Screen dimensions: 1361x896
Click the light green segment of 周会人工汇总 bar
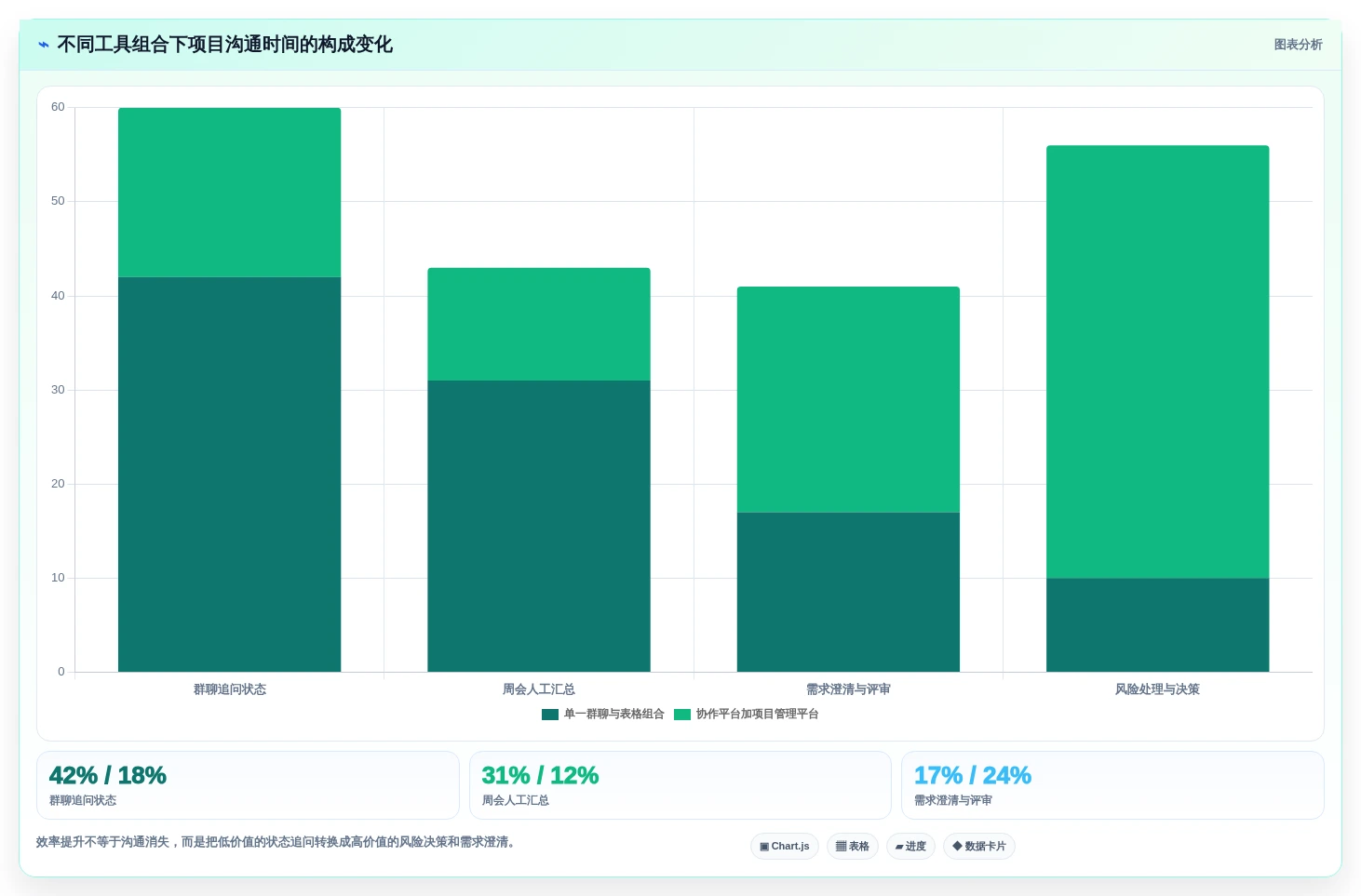coord(539,324)
